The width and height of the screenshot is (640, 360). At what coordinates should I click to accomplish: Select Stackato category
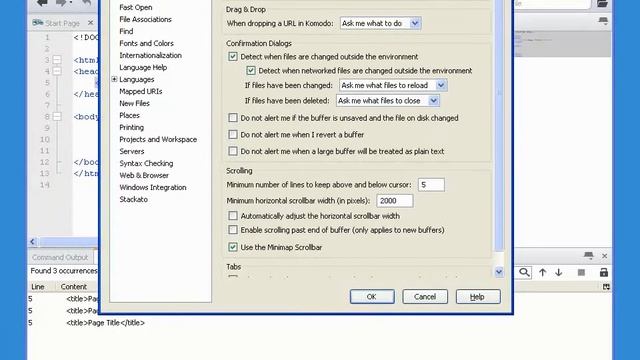click(133, 199)
